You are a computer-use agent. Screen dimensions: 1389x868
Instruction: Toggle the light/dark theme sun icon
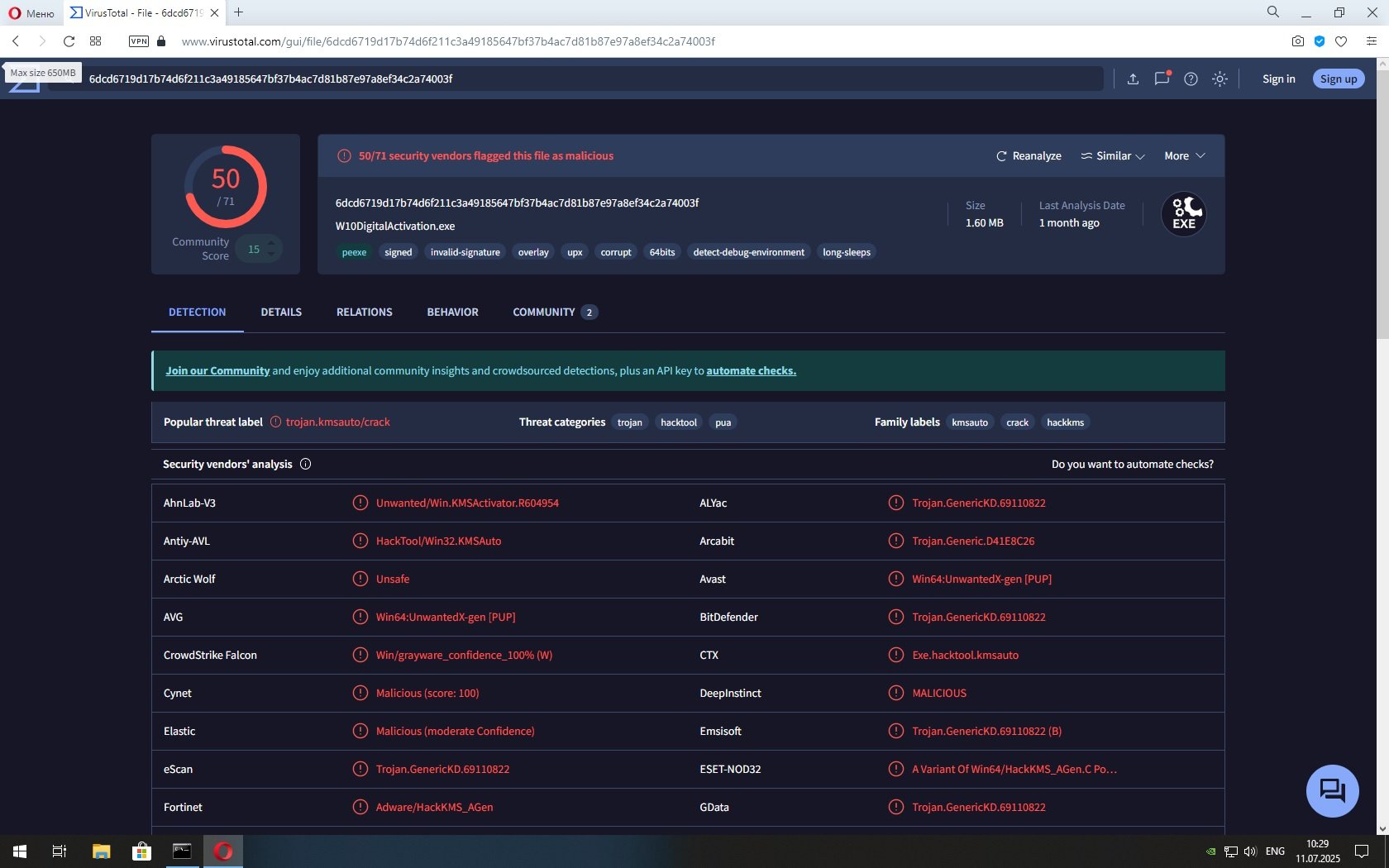[x=1220, y=79]
